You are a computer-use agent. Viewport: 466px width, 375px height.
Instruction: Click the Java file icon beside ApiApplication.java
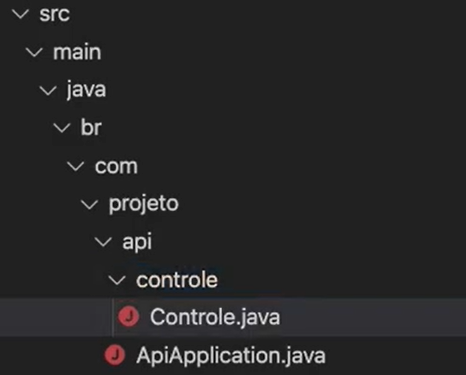point(115,355)
